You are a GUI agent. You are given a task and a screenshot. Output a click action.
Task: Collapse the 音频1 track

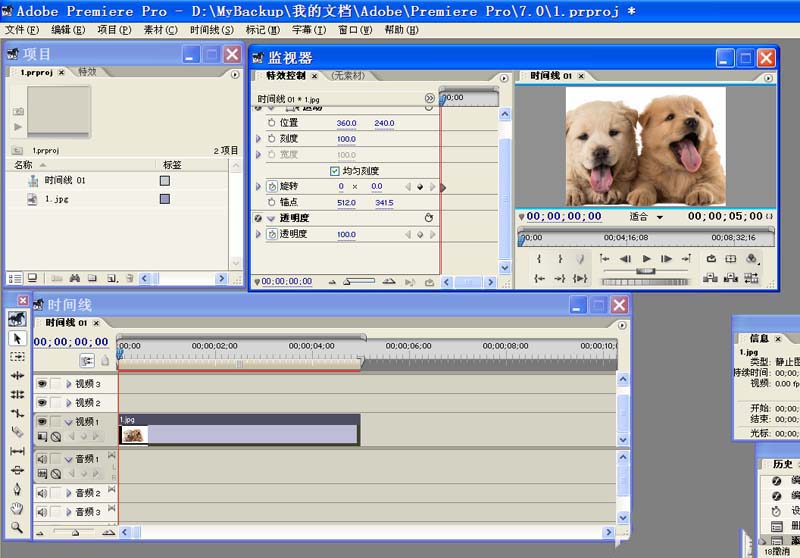[68, 460]
